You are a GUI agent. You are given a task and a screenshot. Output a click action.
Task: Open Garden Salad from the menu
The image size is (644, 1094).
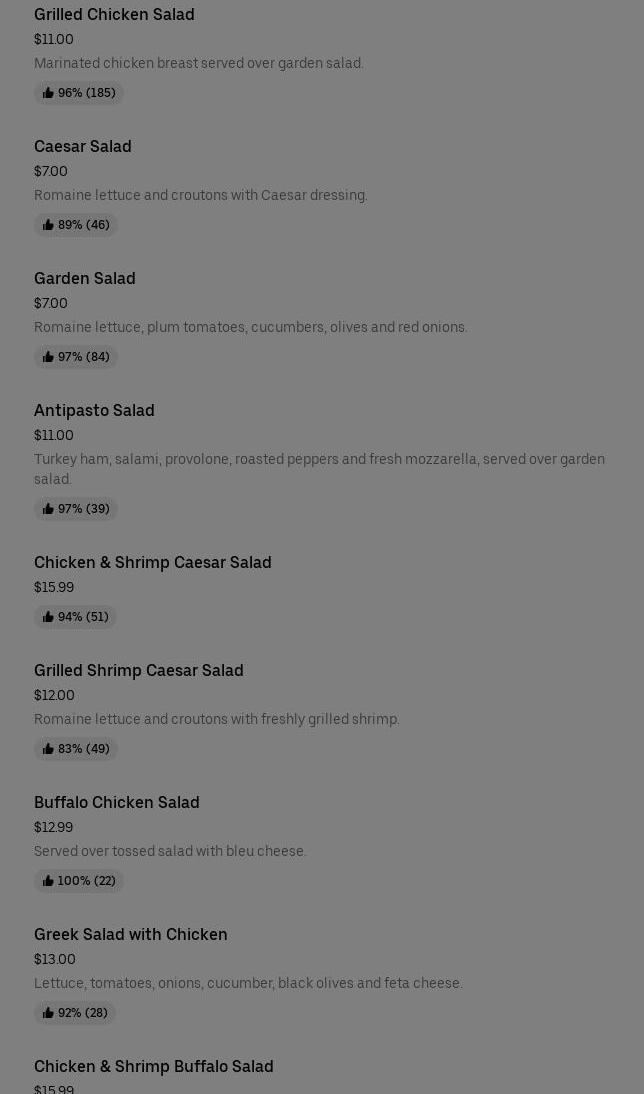coord(85,278)
